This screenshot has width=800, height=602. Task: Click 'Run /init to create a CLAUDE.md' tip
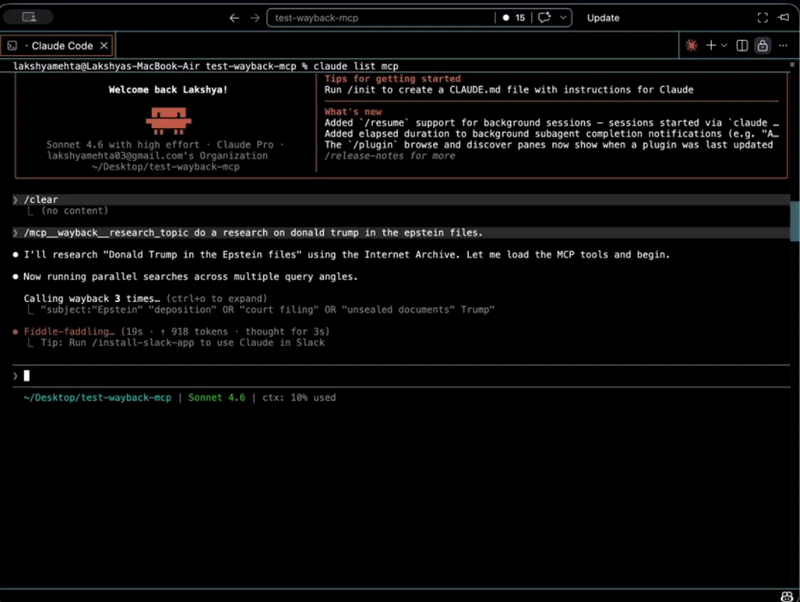(509, 90)
